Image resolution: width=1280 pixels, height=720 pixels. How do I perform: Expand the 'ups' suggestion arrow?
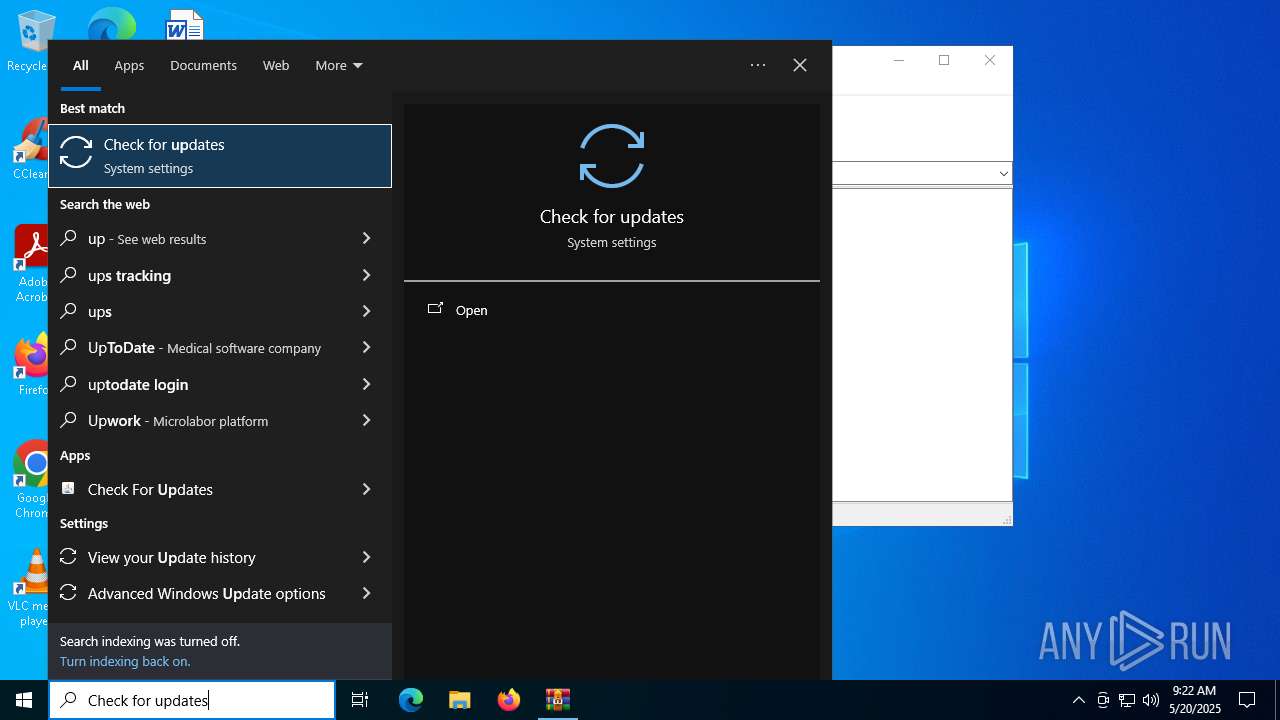click(x=366, y=311)
